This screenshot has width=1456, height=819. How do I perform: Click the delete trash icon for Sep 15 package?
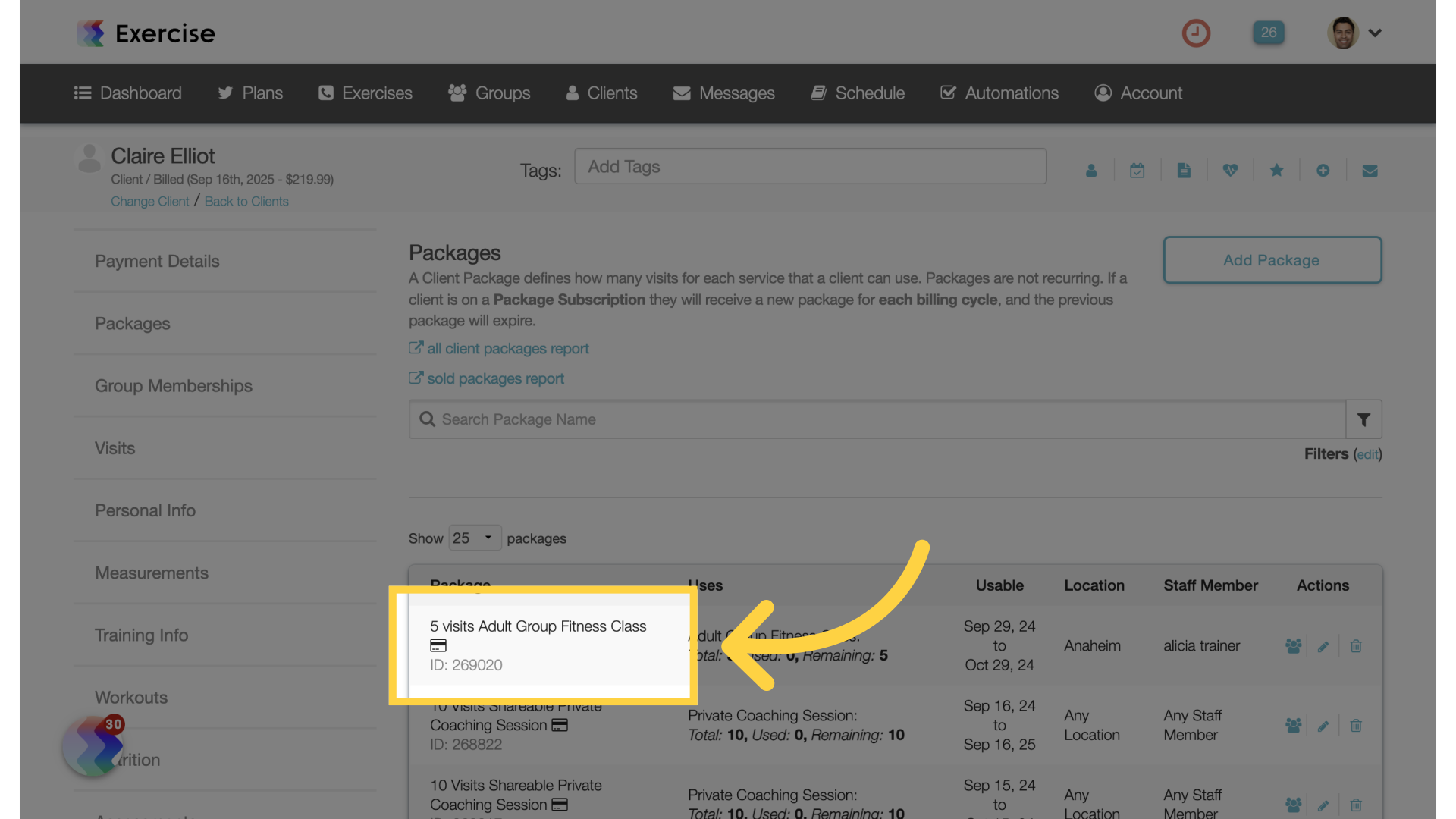pos(1356,805)
